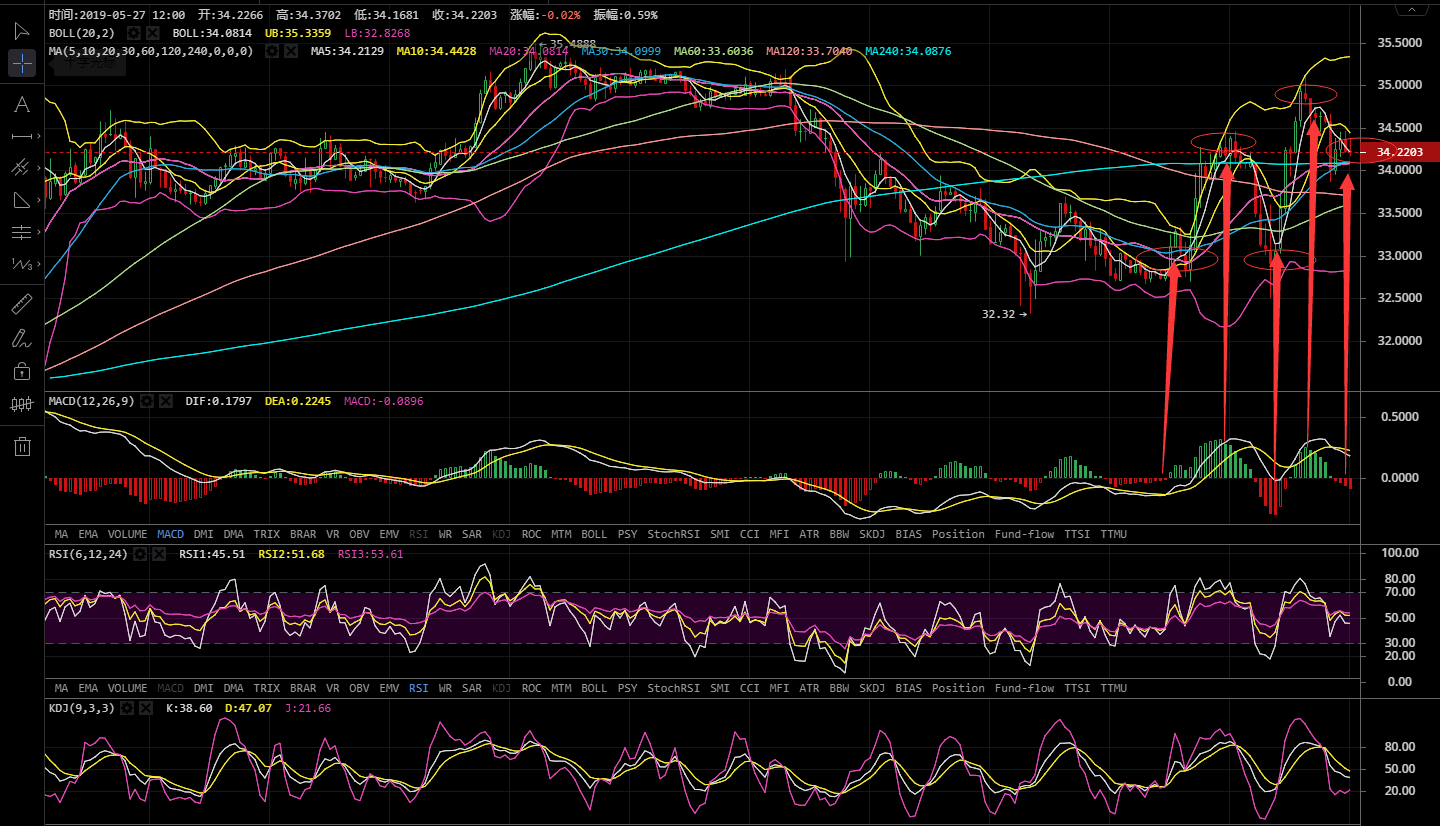1440x826 pixels.
Task: Switch MACD pane to MA indicator
Action: click(x=61, y=534)
